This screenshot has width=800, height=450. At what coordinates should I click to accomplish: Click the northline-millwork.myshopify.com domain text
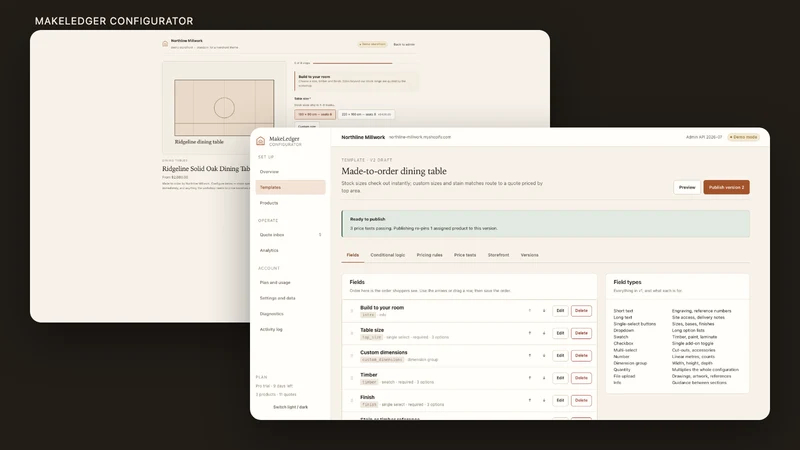pyautogui.click(x=420, y=137)
